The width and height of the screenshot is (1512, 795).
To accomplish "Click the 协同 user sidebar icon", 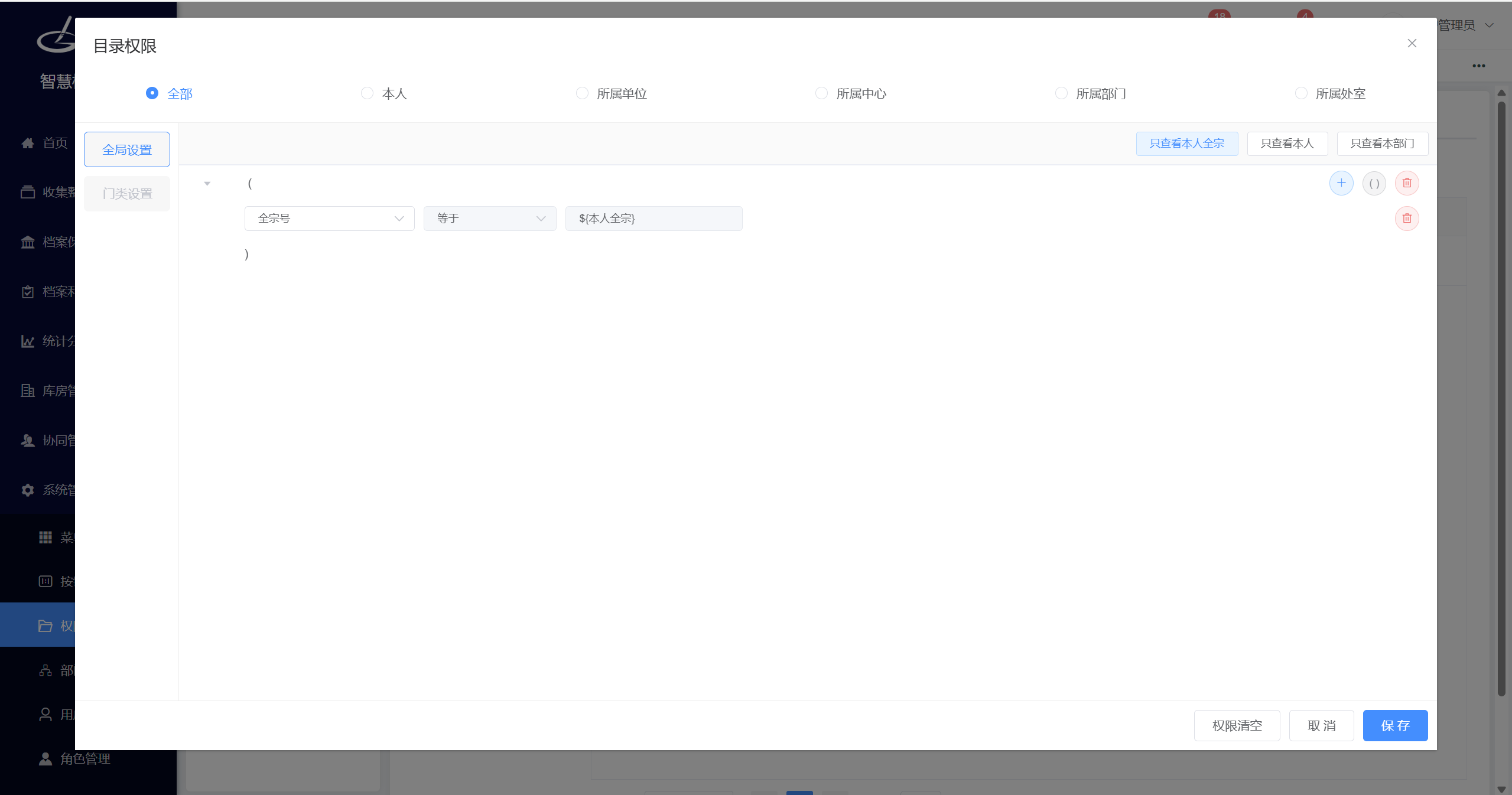I will pos(28,440).
